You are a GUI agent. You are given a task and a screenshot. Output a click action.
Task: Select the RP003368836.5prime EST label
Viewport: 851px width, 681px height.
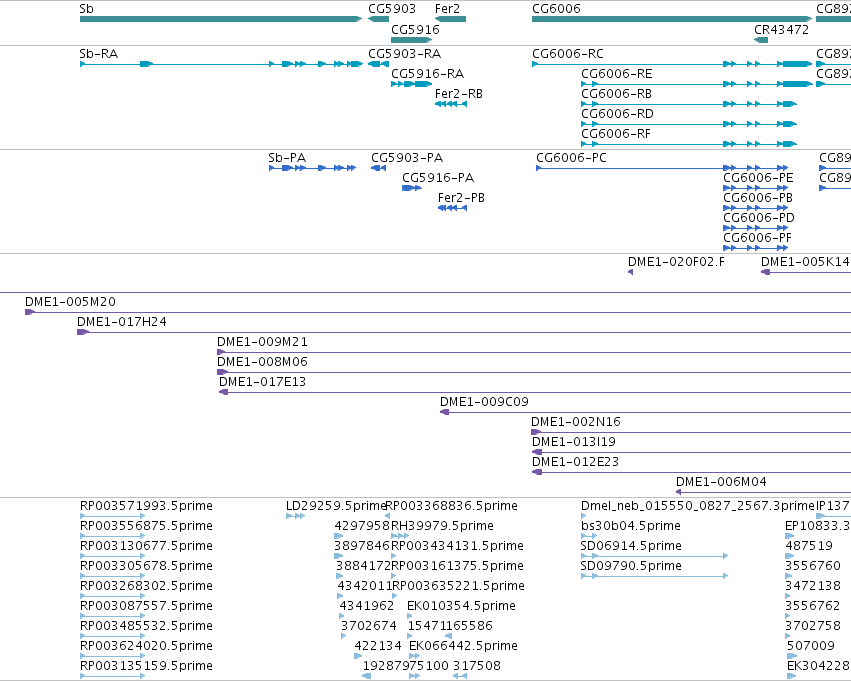452,506
